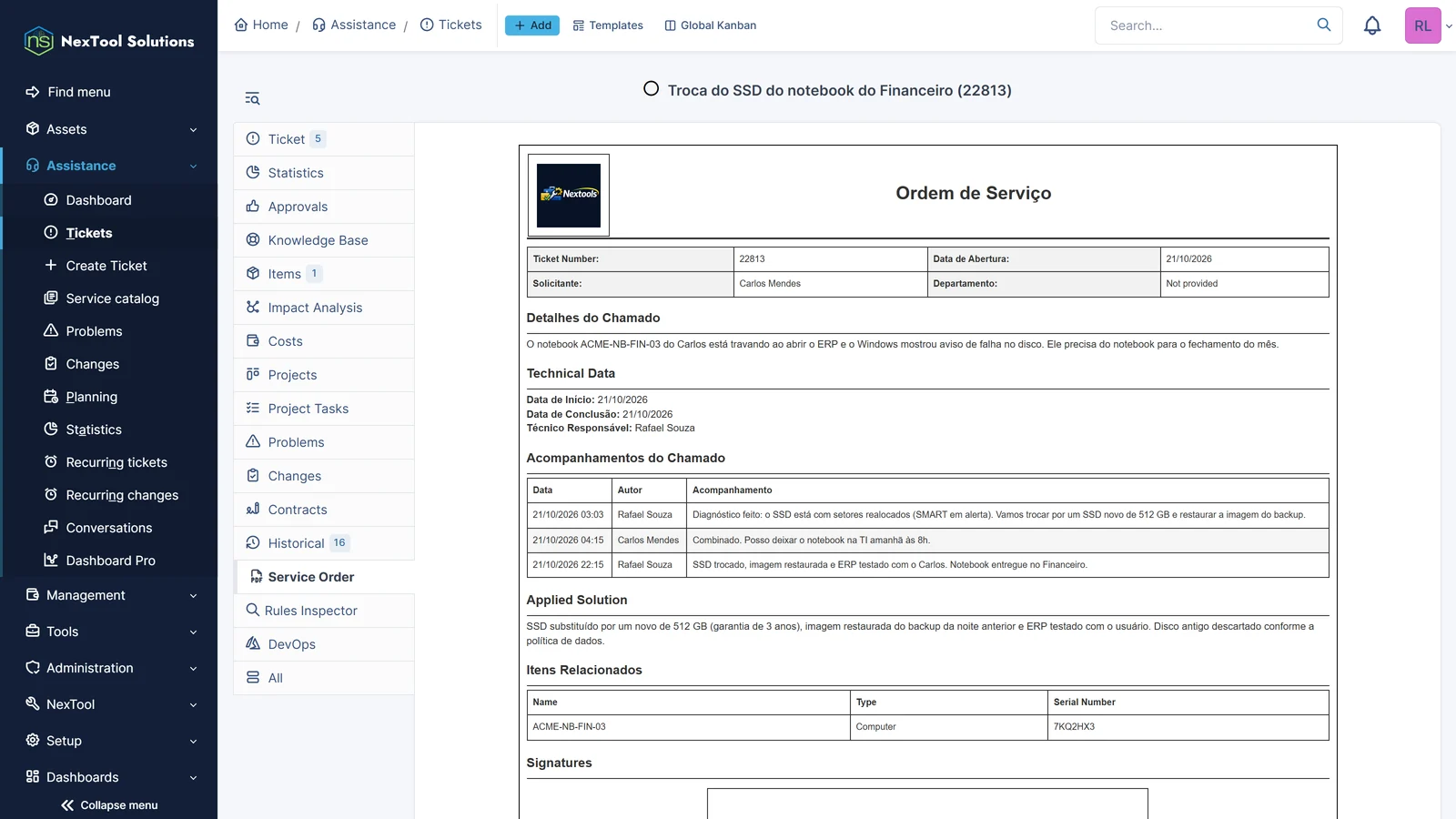Screen dimensions: 1456x819
Task: Open Templates link
Action: [608, 25]
